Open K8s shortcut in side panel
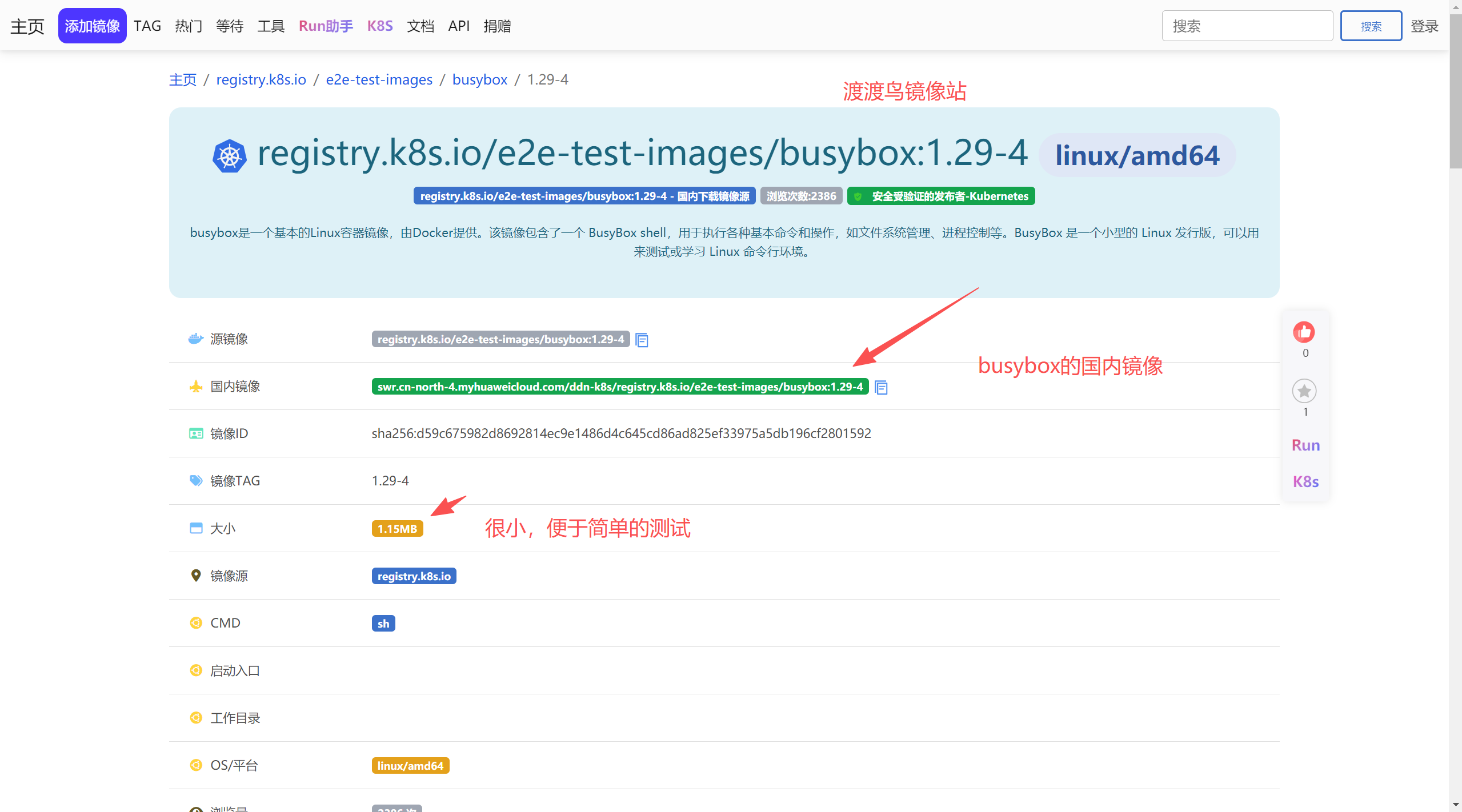1462x812 pixels. [1305, 482]
